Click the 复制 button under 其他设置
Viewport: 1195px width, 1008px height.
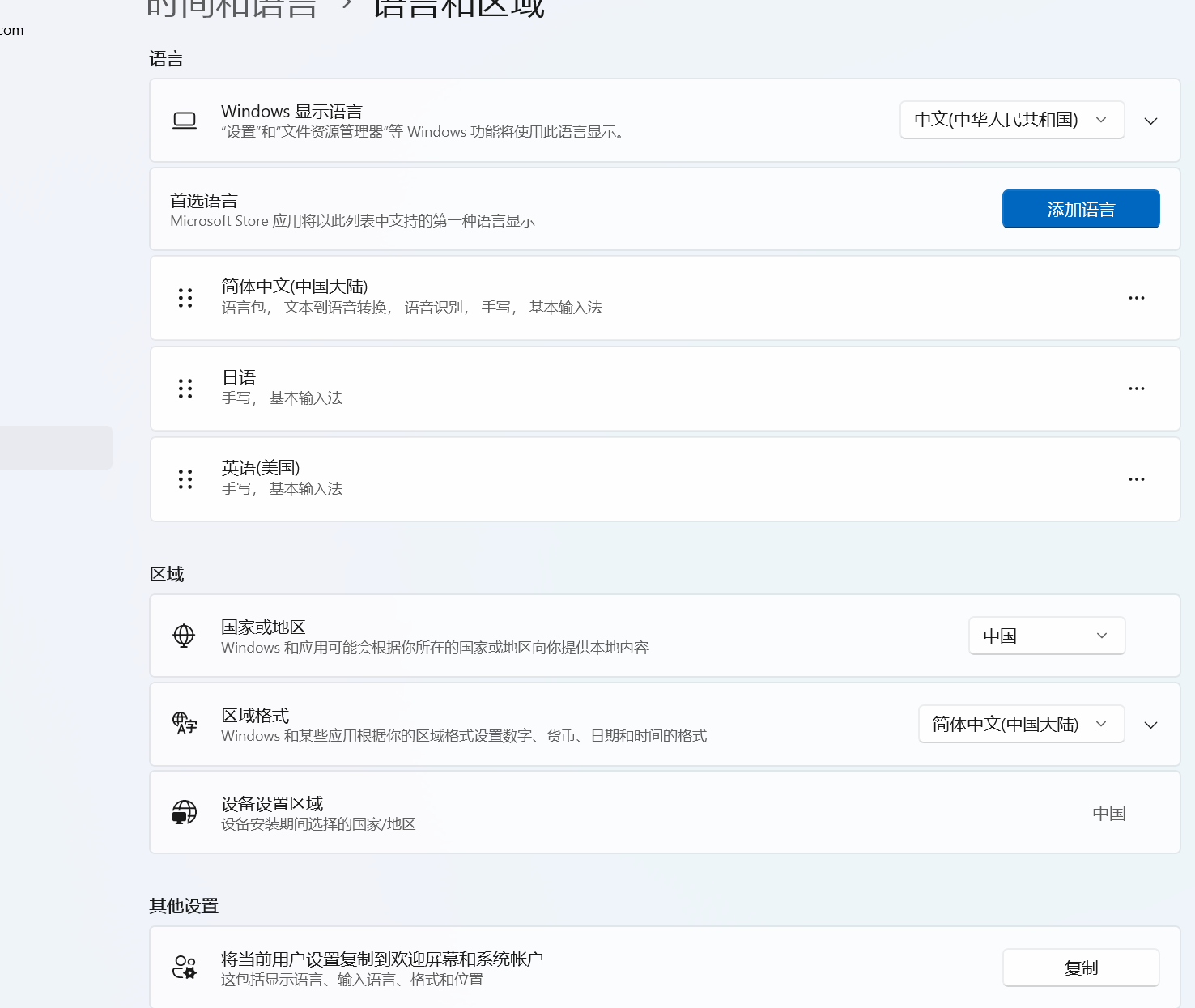coord(1080,967)
